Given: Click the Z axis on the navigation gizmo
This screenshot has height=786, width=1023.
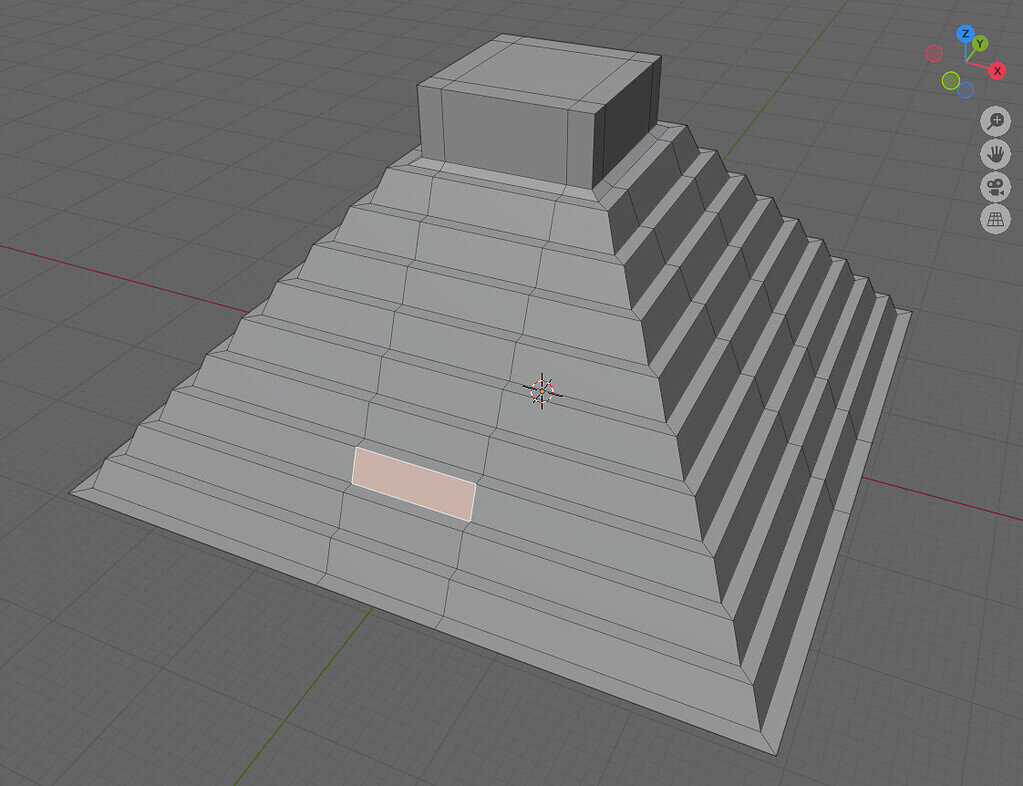Looking at the screenshot, I should click(965, 33).
